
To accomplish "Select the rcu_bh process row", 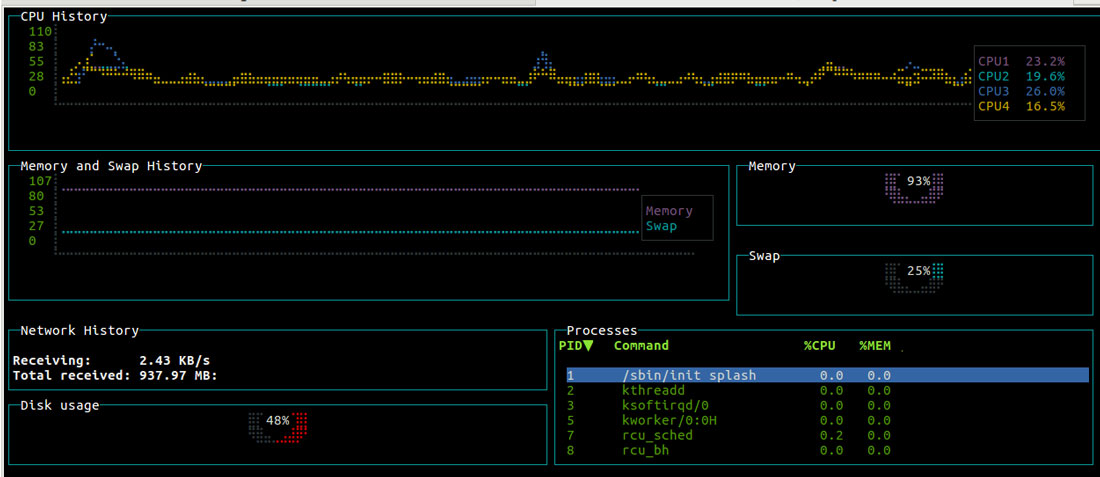I will pyautogui.click(x=729, y=450).
